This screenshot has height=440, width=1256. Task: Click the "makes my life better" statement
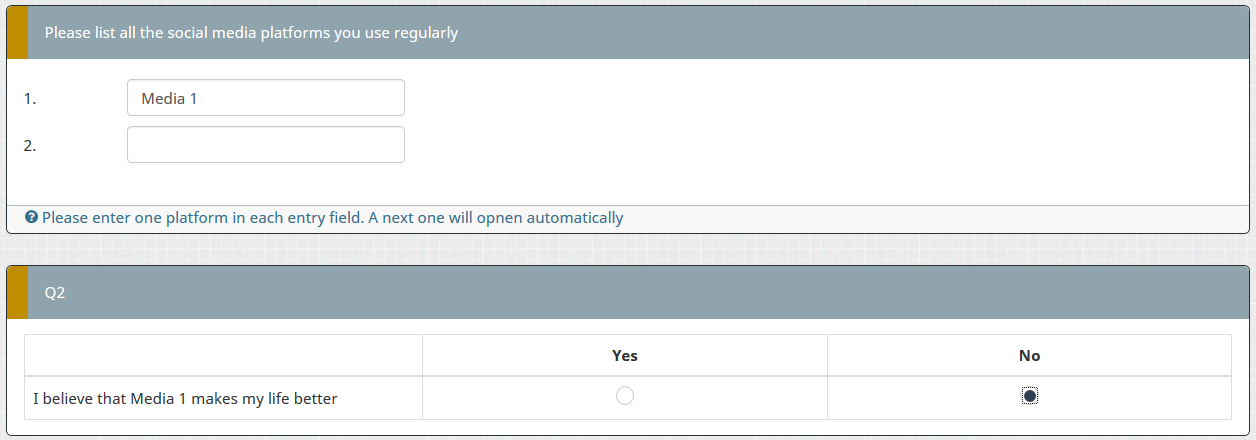pos(185,399)
